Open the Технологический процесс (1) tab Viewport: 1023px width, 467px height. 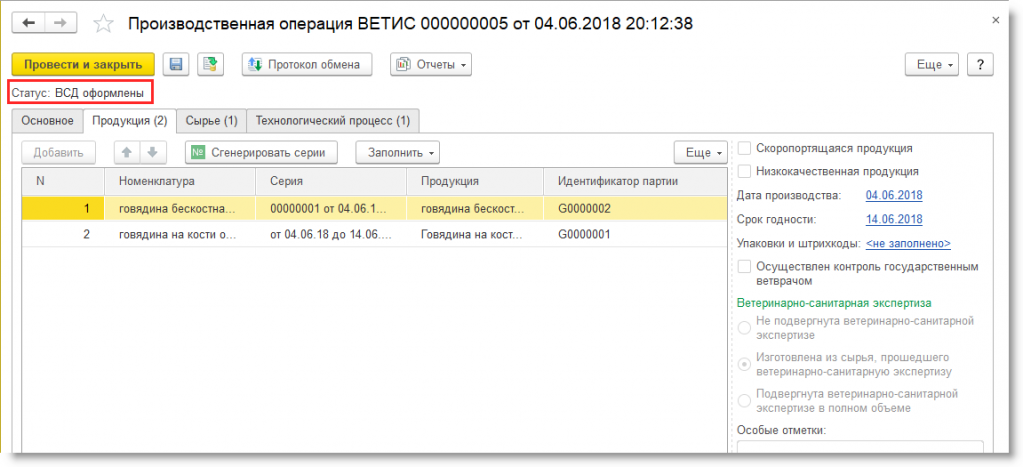(x=332, y=121)
